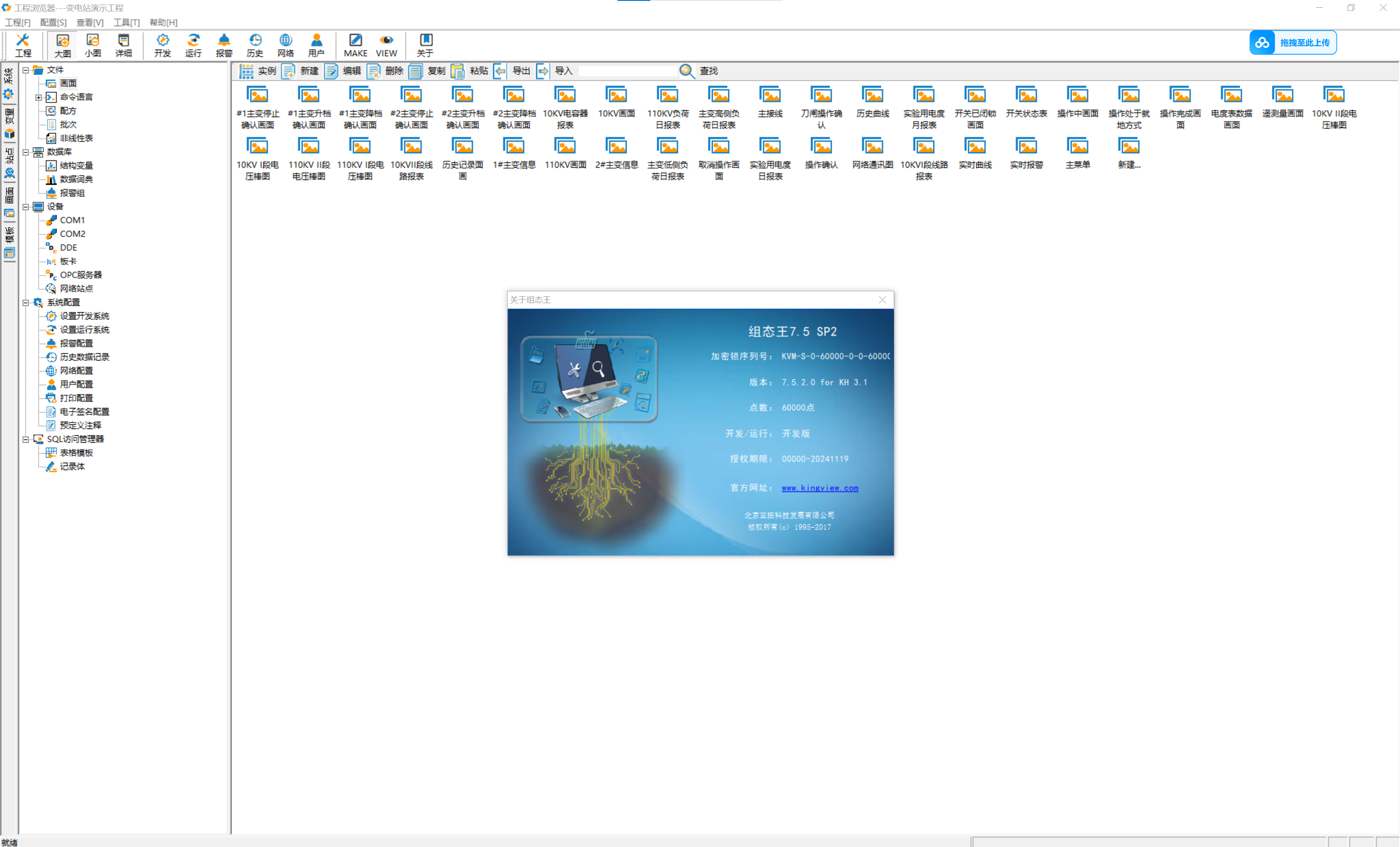The width and height of the screenshot is (1400, 847).
Task: Open the 工具[T] menu
Action: (x=126, y=23)
